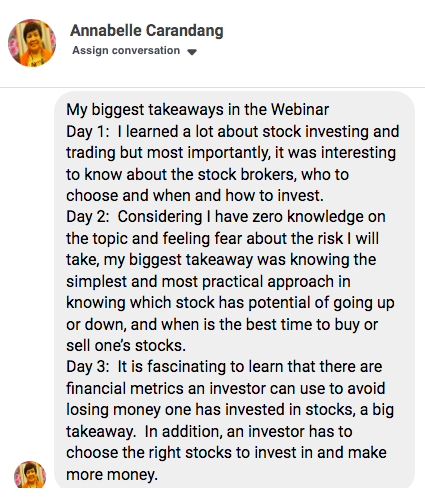Click the Annabelle Carandang contact name
The width and height of the screenshot is (425, 499).
[147, 31]
